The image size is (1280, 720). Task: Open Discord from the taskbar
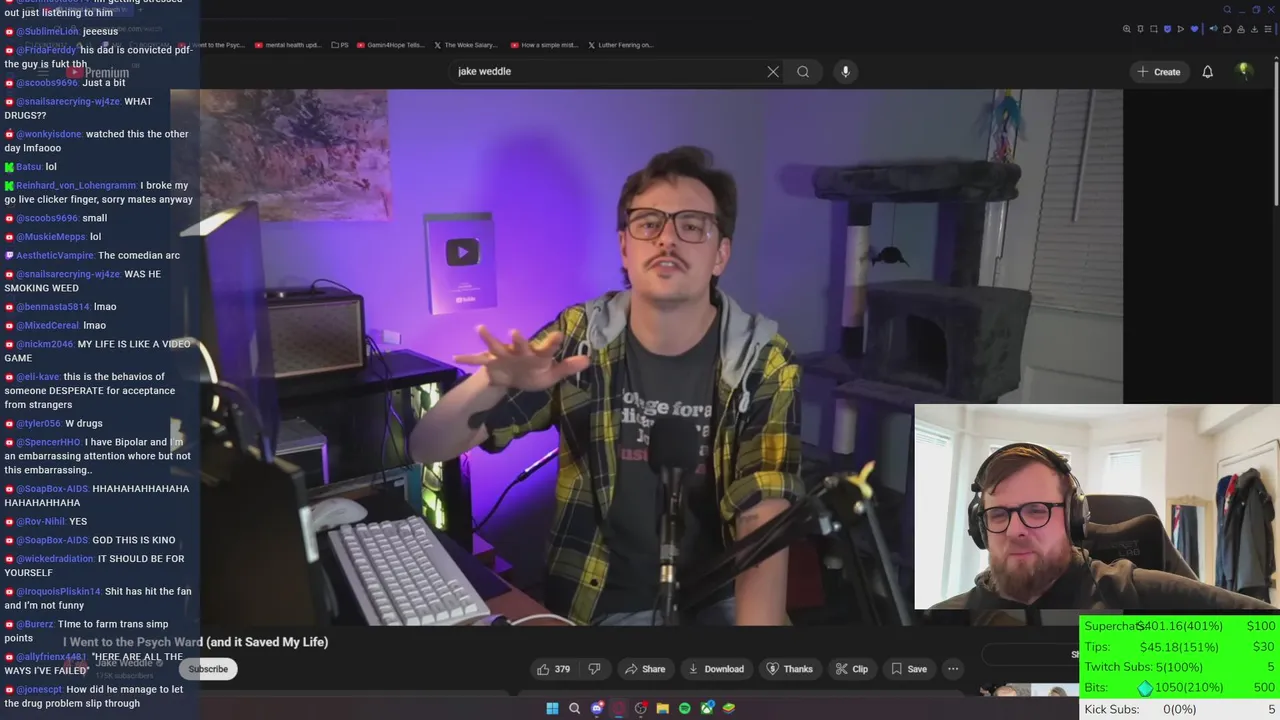click(597, 708)
